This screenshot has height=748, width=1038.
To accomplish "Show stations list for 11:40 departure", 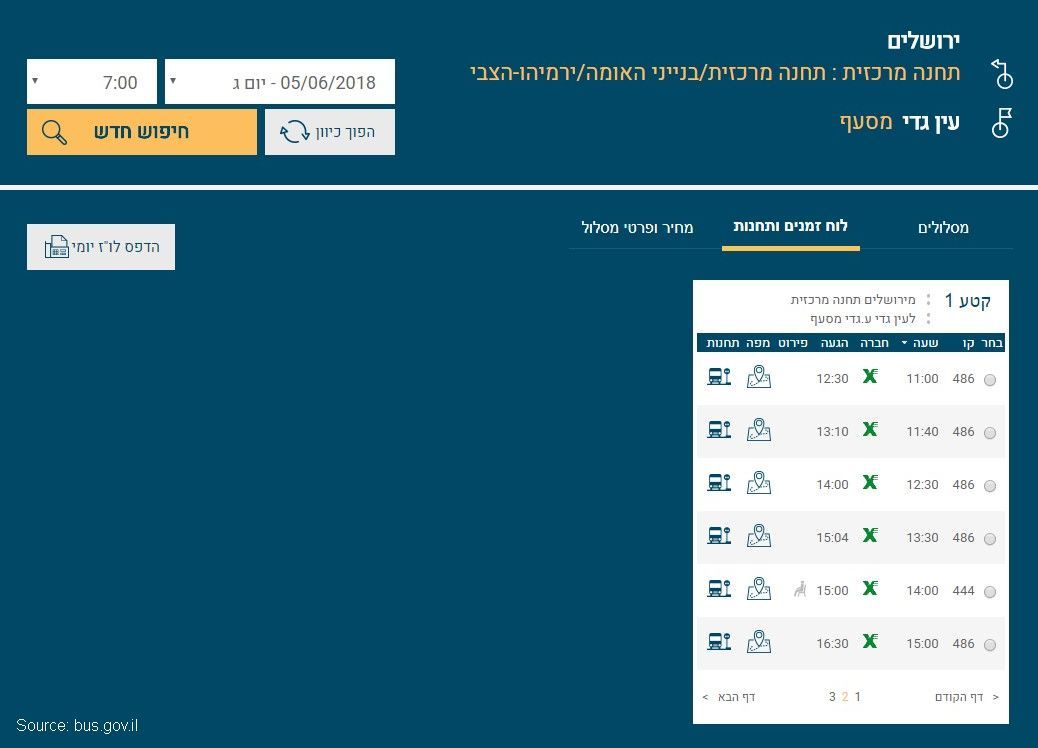I will coord(719,430).
